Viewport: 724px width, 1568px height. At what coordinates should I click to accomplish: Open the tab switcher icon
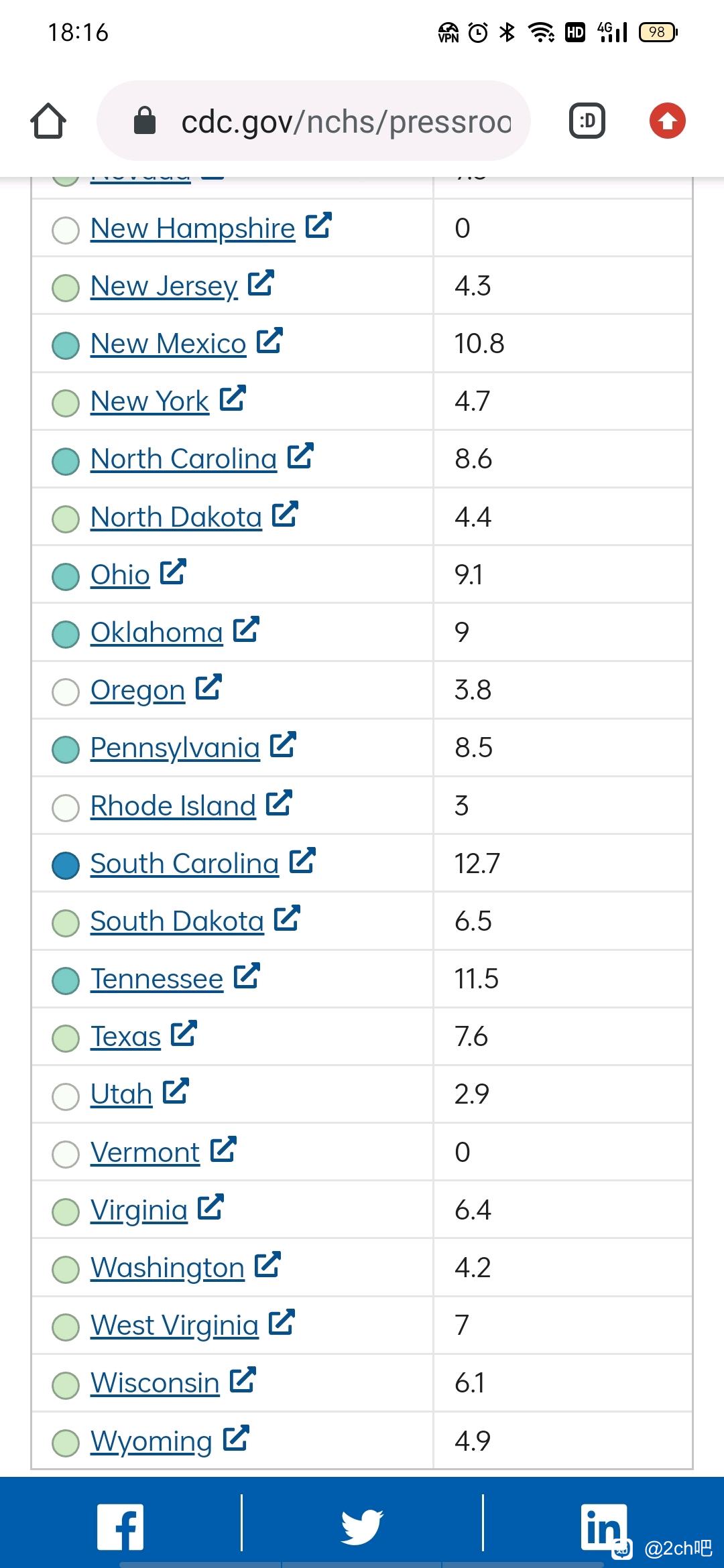click(587, 121)
